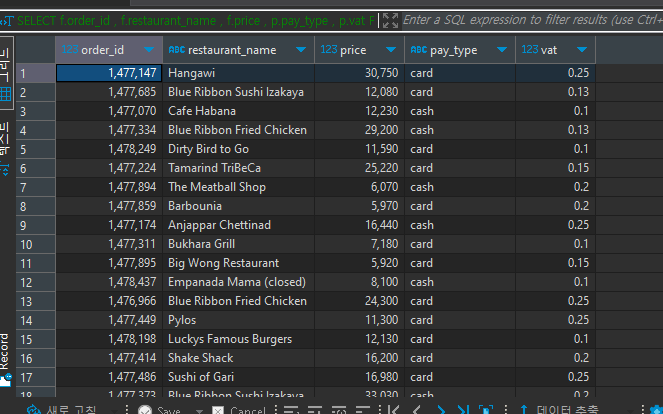The image size is (663, 414).
Task: Expand the Save button dropdown arrow
Action: 199,411
